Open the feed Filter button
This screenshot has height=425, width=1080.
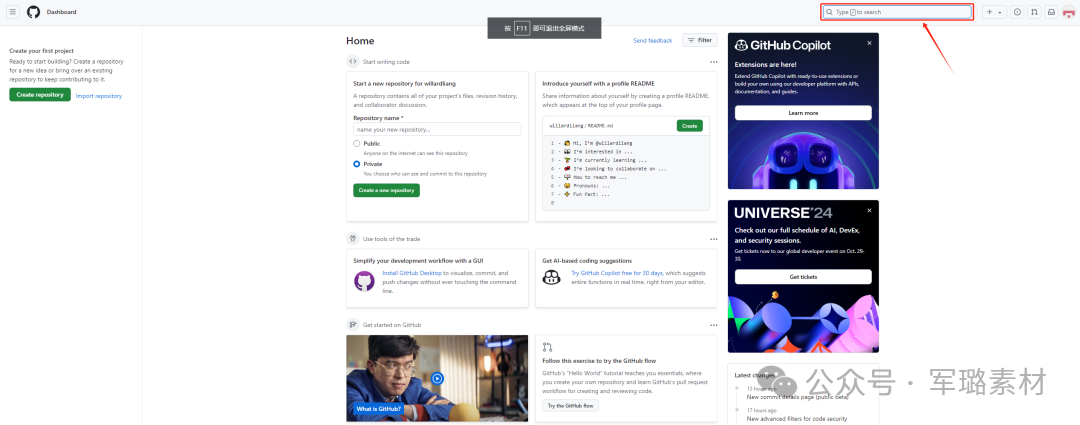(699, 41)
